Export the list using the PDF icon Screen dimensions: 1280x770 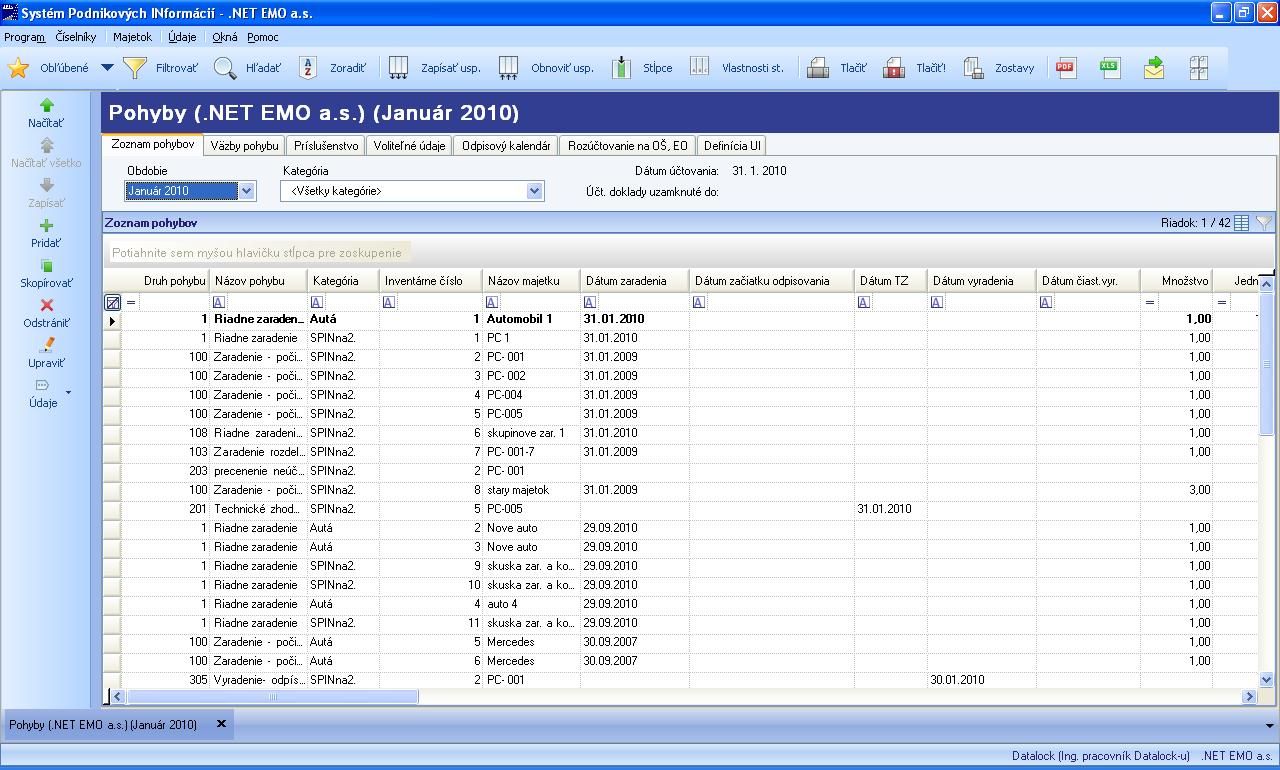(1065, 68)
